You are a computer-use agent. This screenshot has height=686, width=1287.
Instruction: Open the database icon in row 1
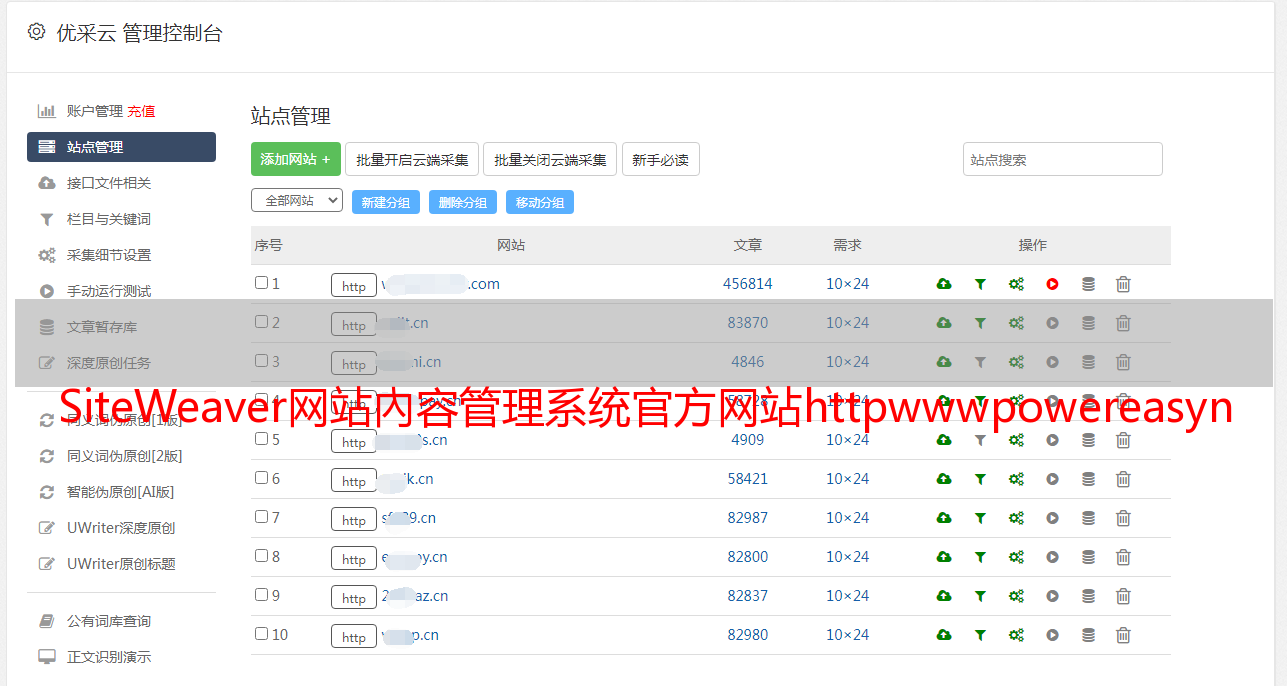tap(1088, 284)
